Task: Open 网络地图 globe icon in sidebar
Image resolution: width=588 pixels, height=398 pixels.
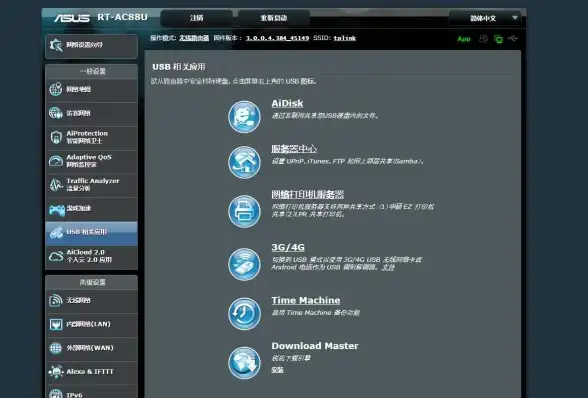Action: coord(56,89)
